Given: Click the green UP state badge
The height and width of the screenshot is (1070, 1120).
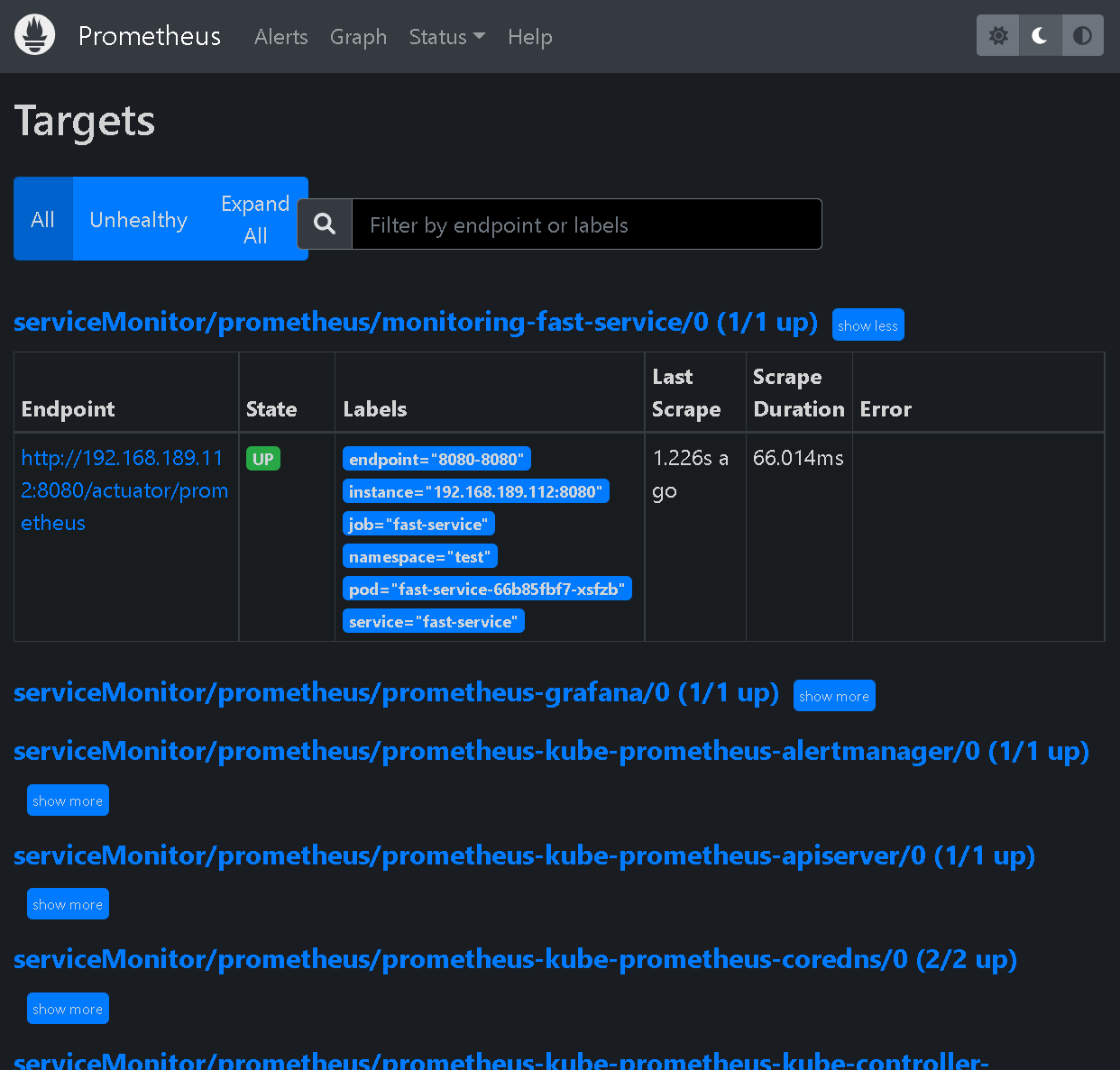Looking at the screenshot, I should 263,459.
